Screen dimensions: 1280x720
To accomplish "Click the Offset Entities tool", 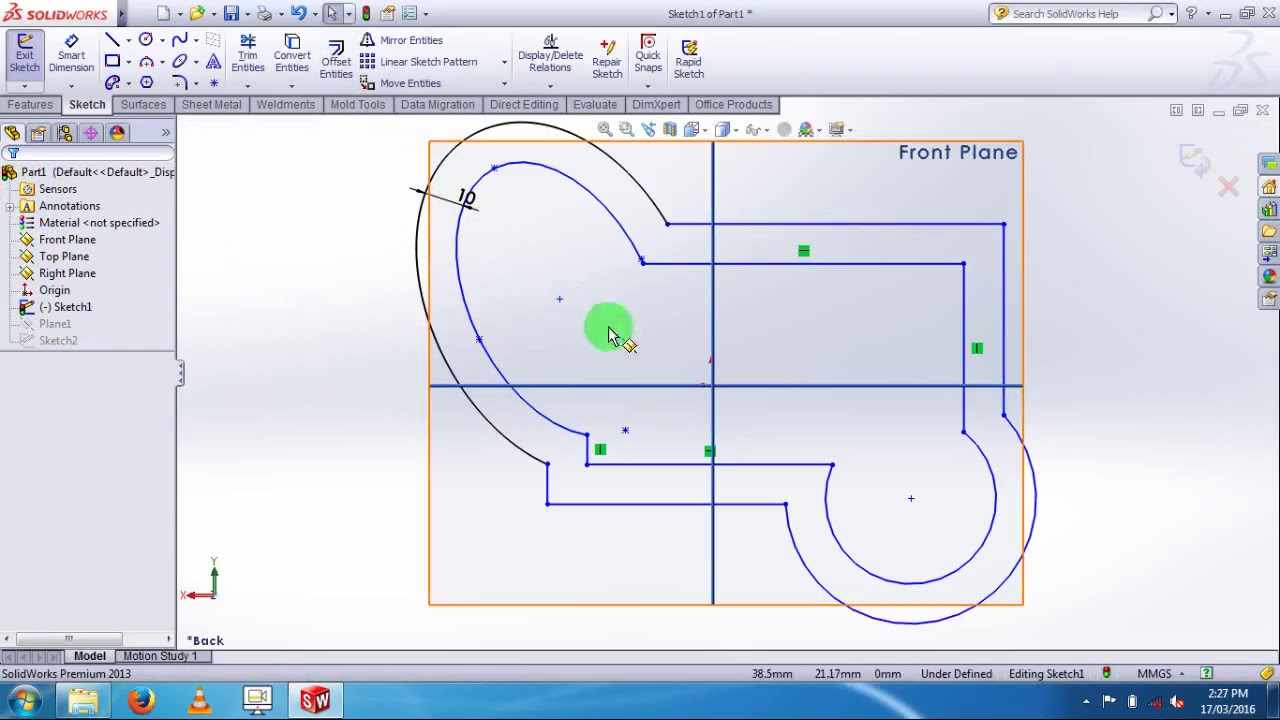I will click(336, 60).
